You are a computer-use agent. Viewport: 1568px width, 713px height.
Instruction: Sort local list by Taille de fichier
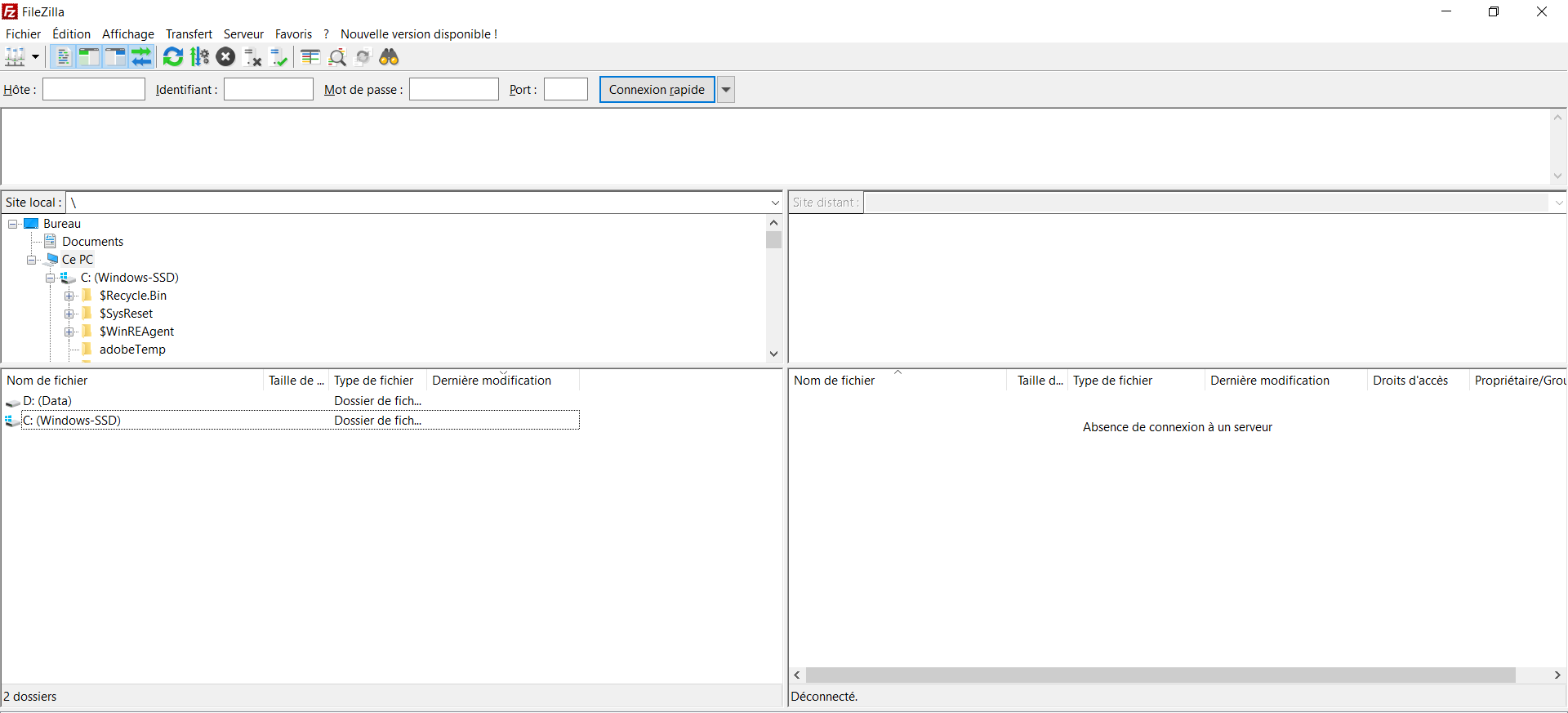(x=296, y=381)
